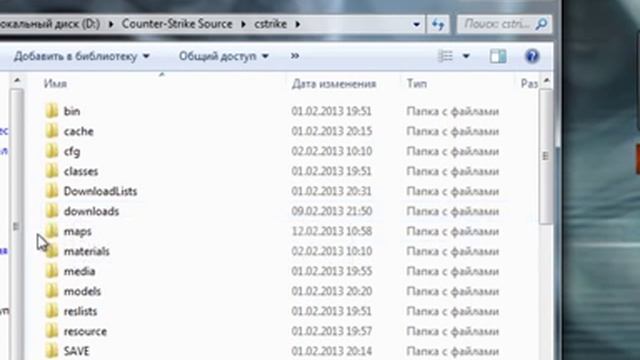Viewport: 640px width, 360px height.
Task: Click the 'maps' folder name
Action: (78, 231)
